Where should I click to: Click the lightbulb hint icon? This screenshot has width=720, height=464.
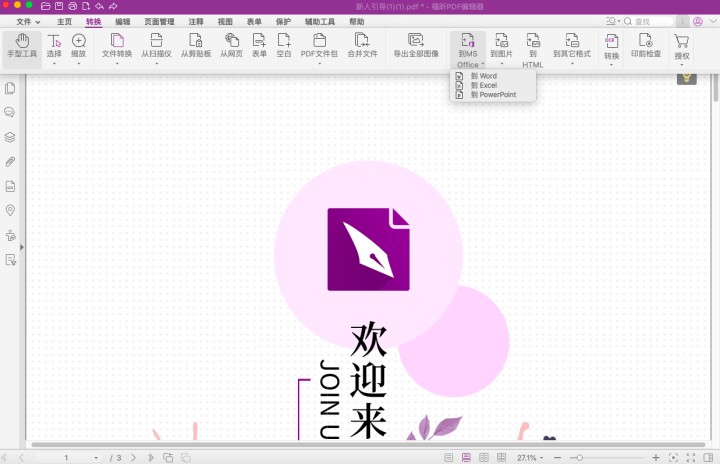tap(686, 77)
